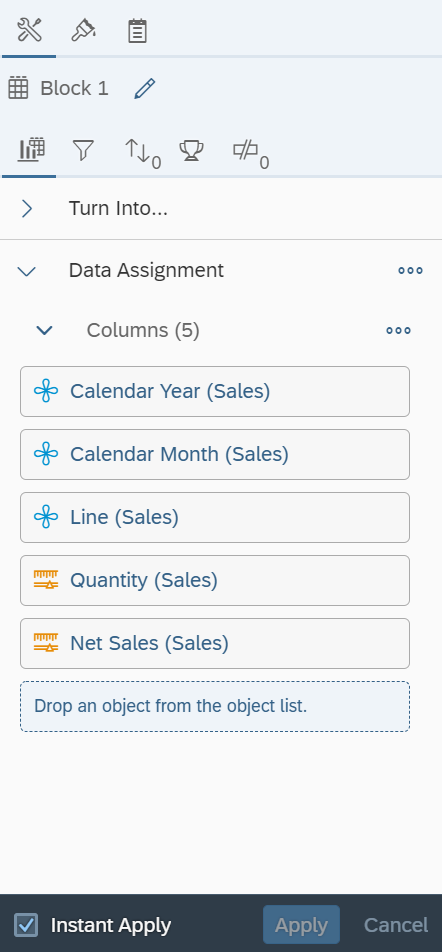Switch to the Format paintbrush tab
Screen dimensions: 442x952
tap(83, 30)
